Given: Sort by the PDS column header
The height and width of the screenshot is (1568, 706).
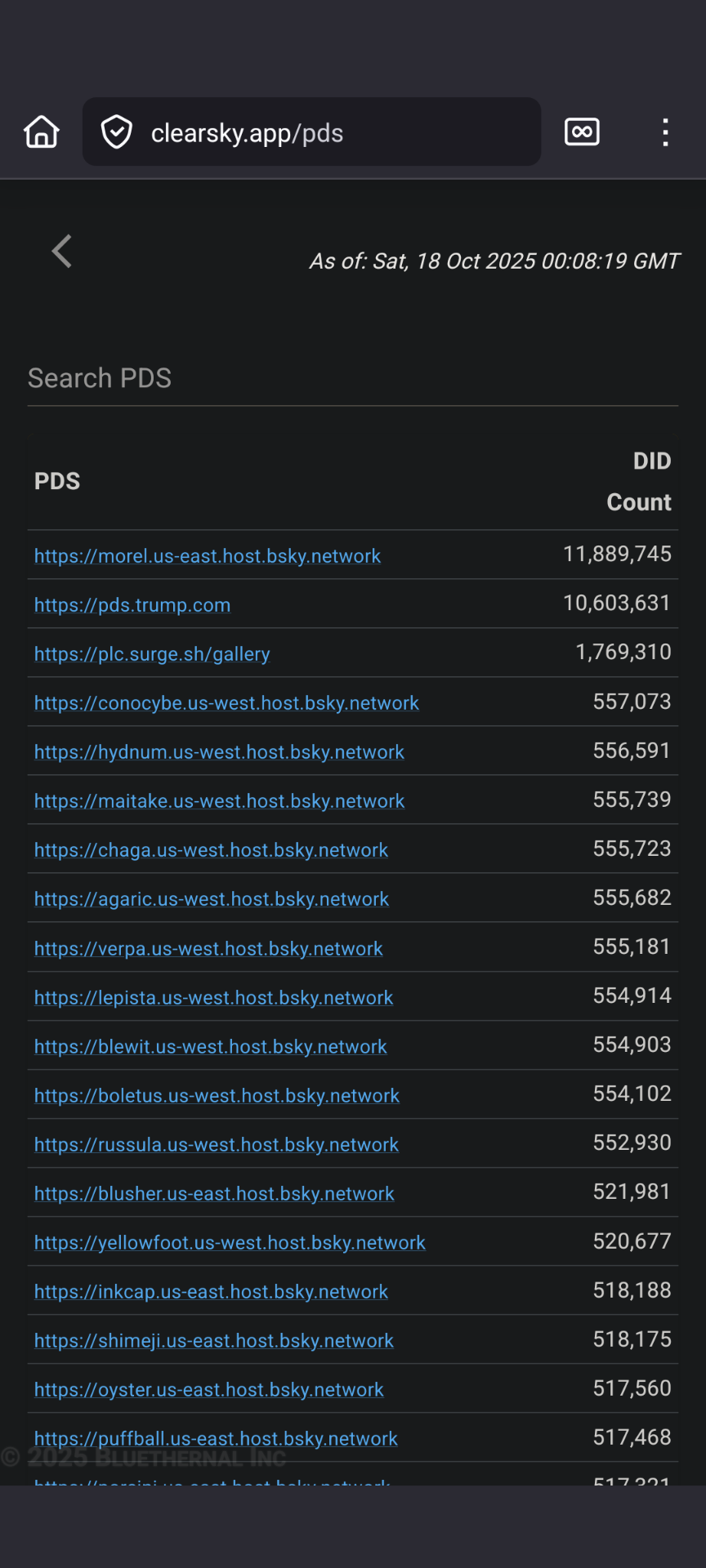Looking at the screenshot, I should point(57,481).
